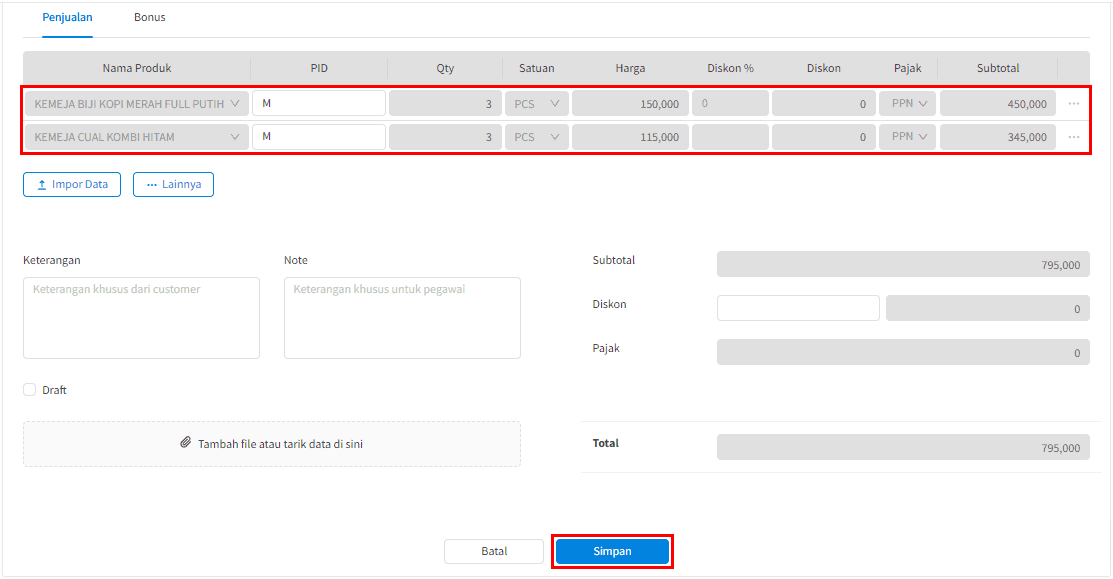Click summary Subtotal field 795,000
Viewport: 1113px width, 579px height.
click(x=904, y=265)
